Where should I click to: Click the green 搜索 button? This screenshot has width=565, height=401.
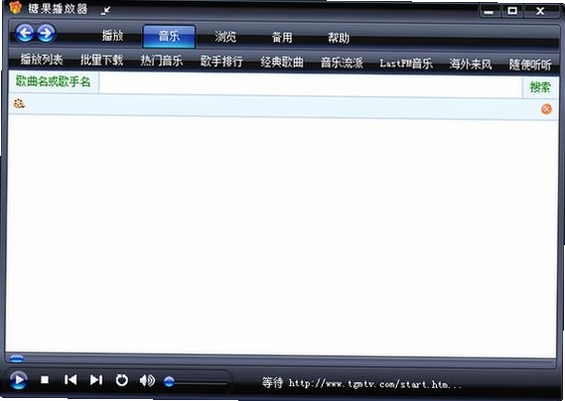coord(540,87)
